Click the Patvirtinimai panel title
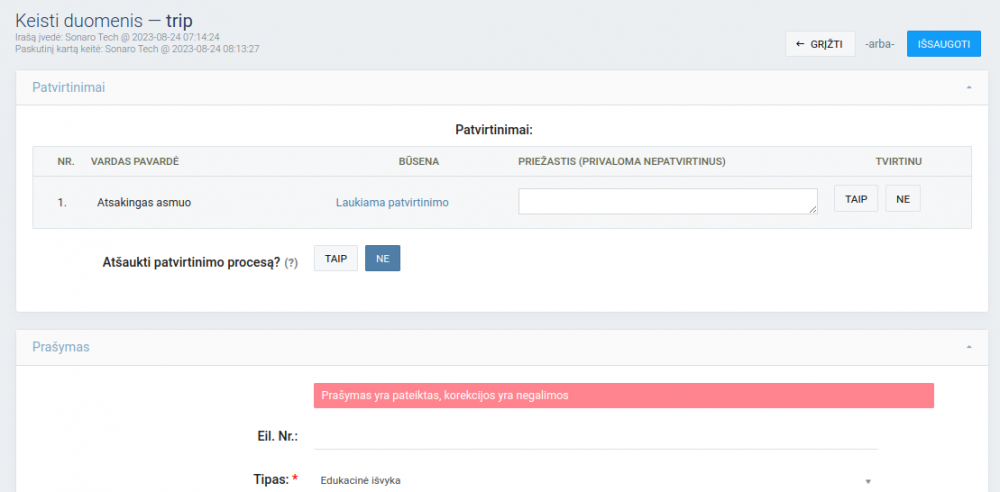The height and width of the screenshot is (492, 1000). [69, 88]
